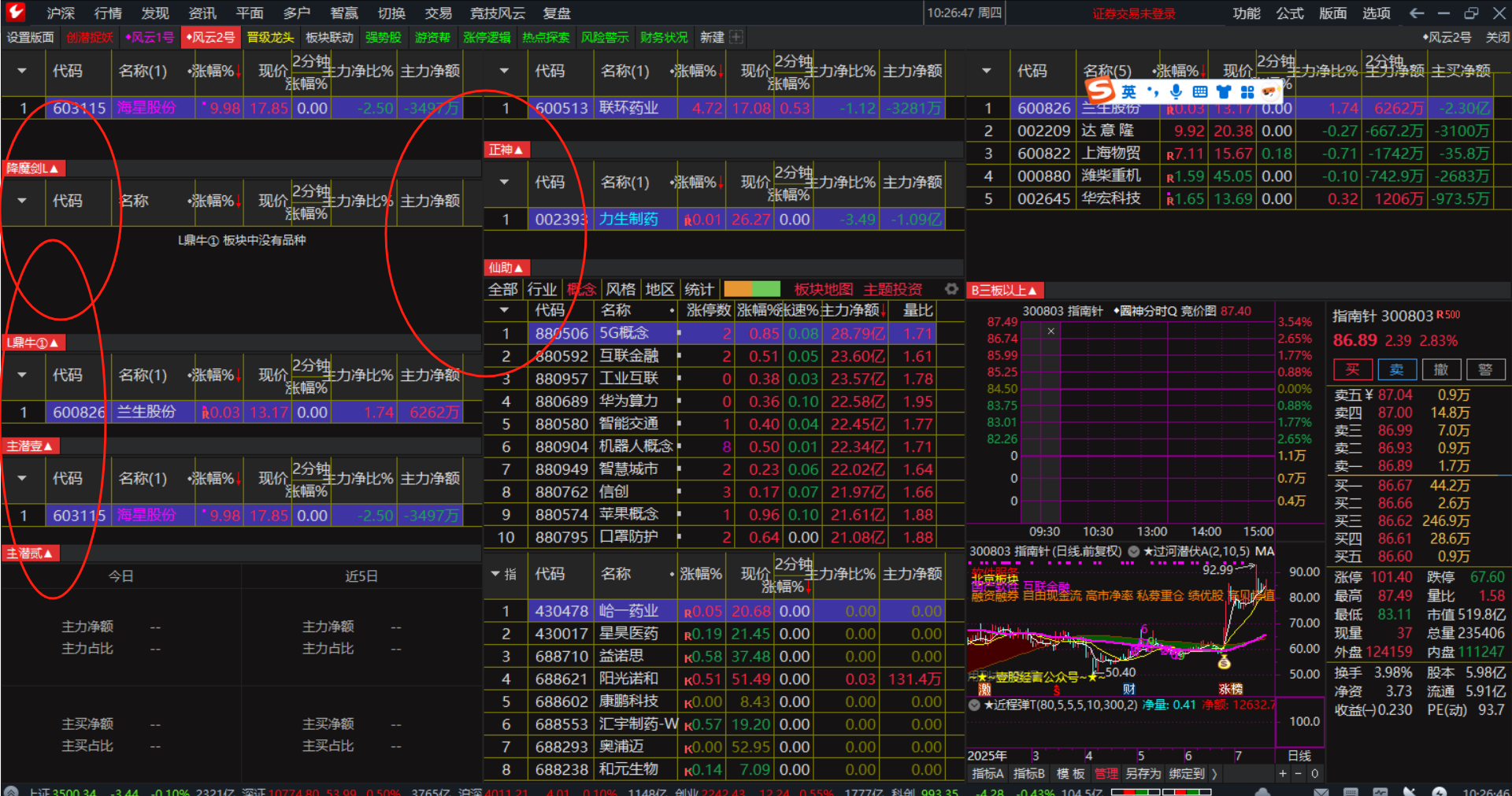Open the 交易 menu
This screenshot has width=1512, height=796.
tap(438, 13)
